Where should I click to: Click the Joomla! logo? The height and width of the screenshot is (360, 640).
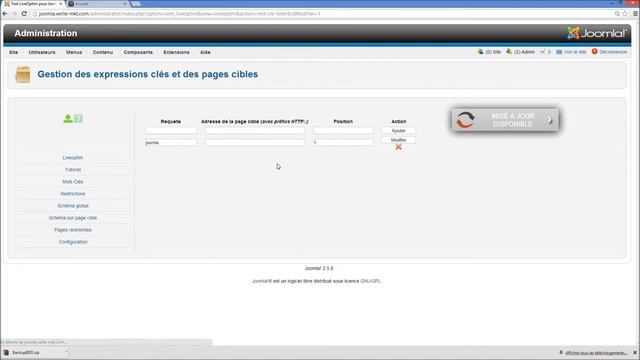point(597,33)
